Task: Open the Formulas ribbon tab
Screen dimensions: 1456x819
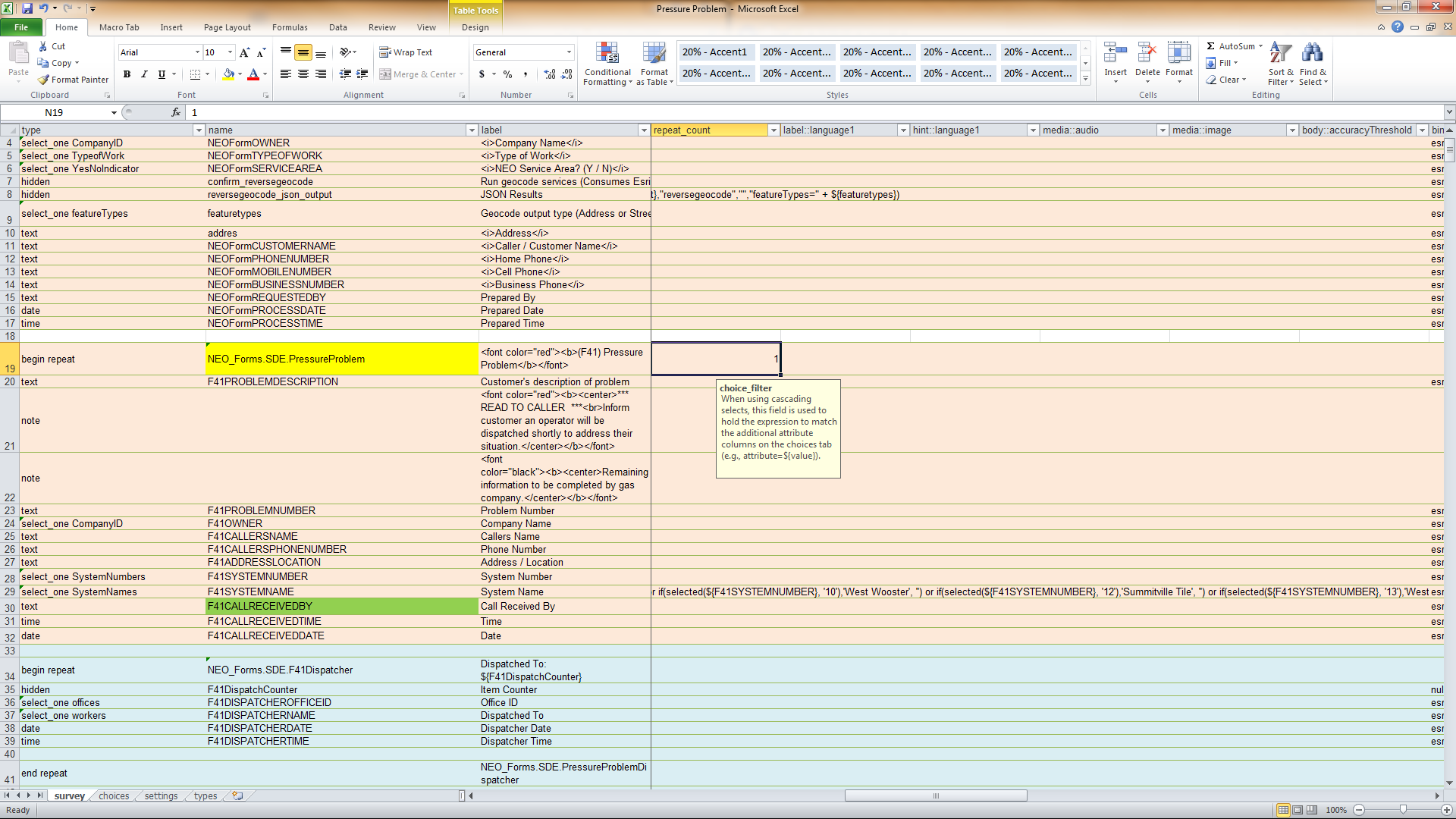Action: coord(290,27)
